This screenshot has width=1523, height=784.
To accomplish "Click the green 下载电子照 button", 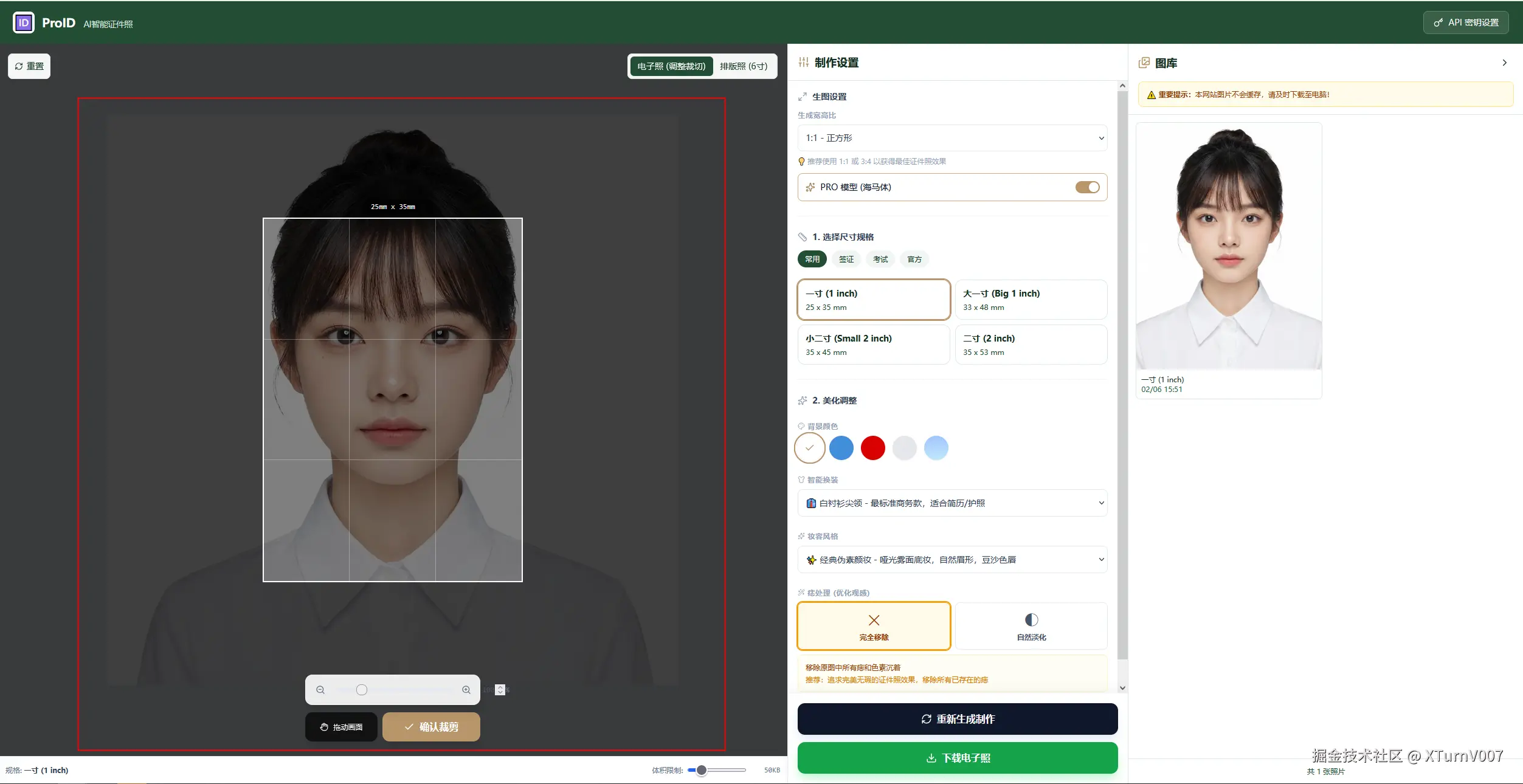I will pos(958,758).
